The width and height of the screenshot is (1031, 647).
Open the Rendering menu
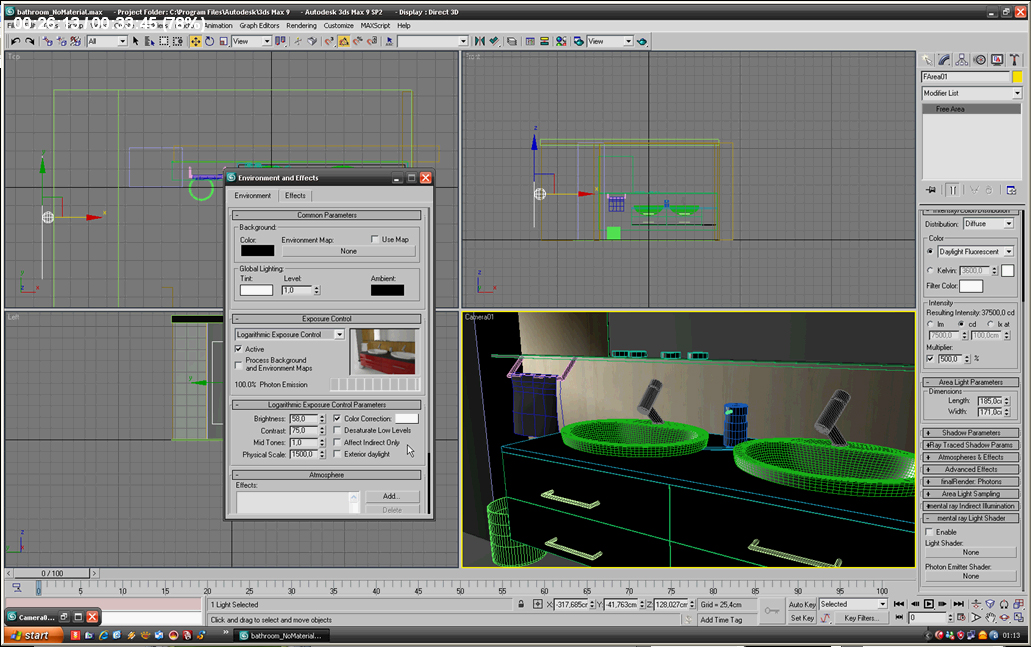[x=301, y=25]
